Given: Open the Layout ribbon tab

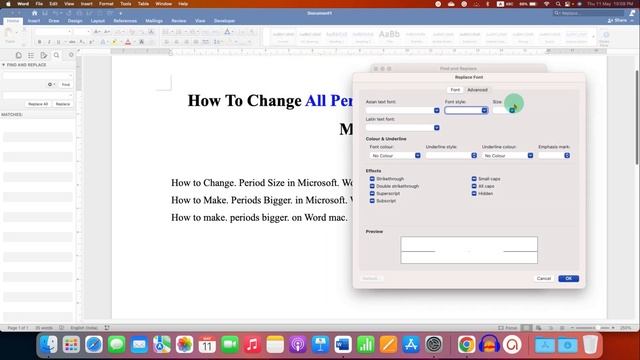Looking at the screenshot, I should [98, 21].
